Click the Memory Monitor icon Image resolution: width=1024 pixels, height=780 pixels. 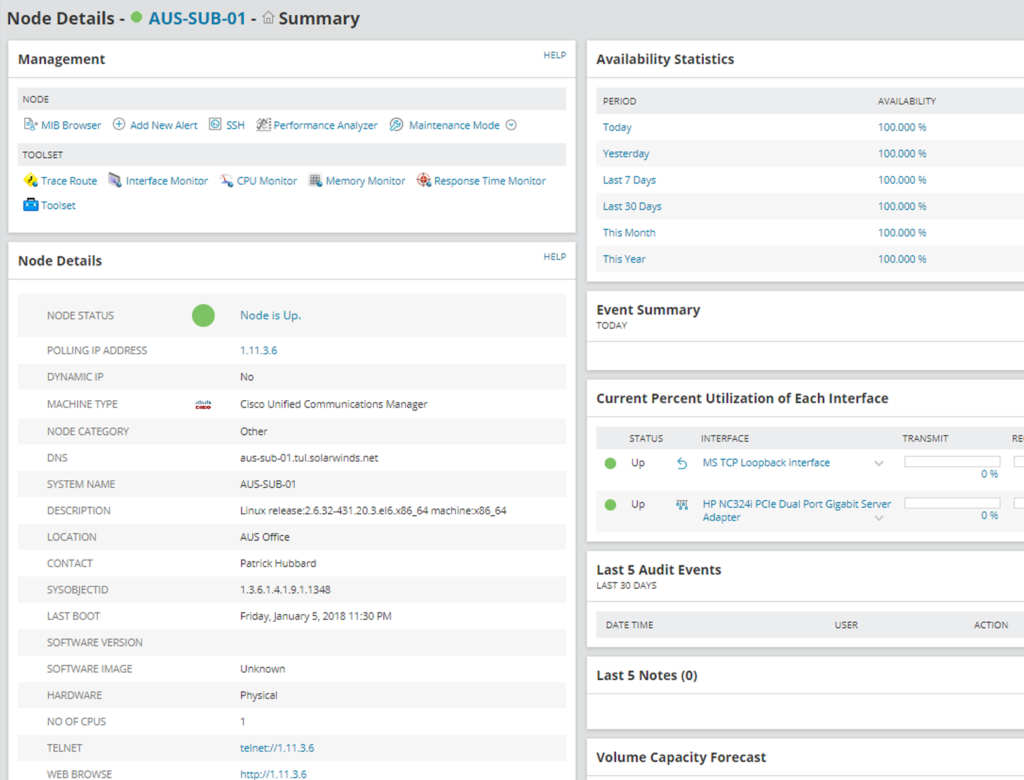315,180
